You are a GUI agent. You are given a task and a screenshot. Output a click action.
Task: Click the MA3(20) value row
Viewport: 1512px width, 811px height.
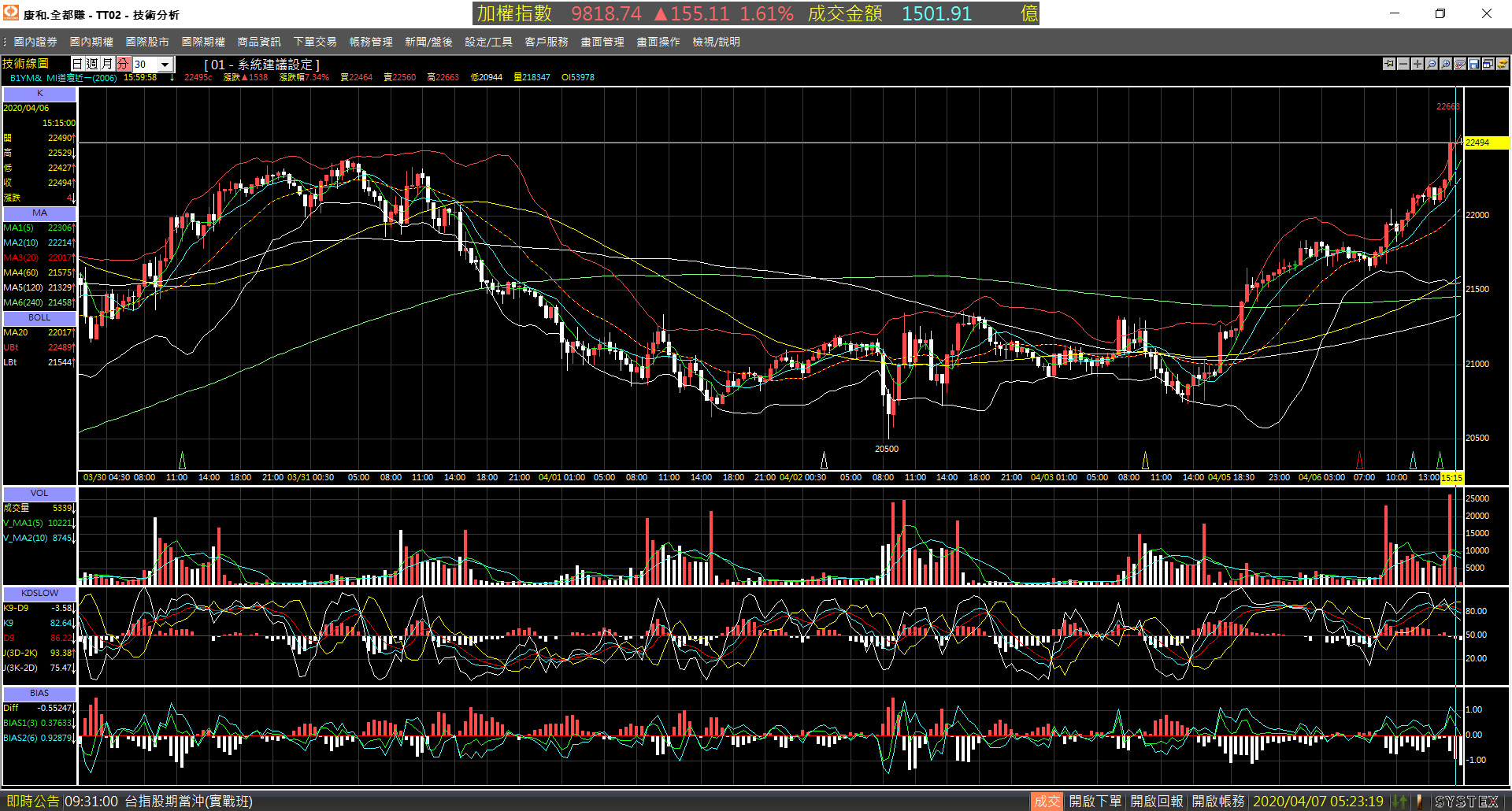(x=39, y=257)
